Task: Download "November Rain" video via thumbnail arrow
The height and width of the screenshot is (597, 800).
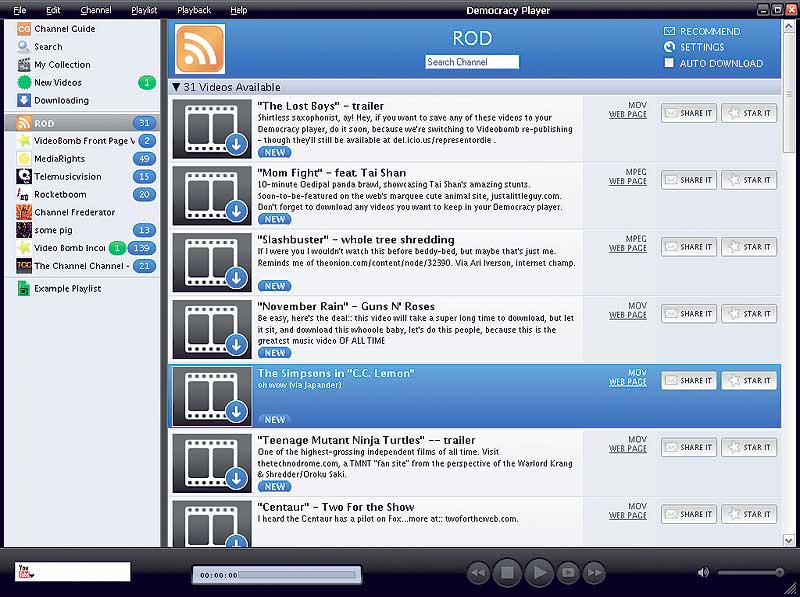Action: 236,344
